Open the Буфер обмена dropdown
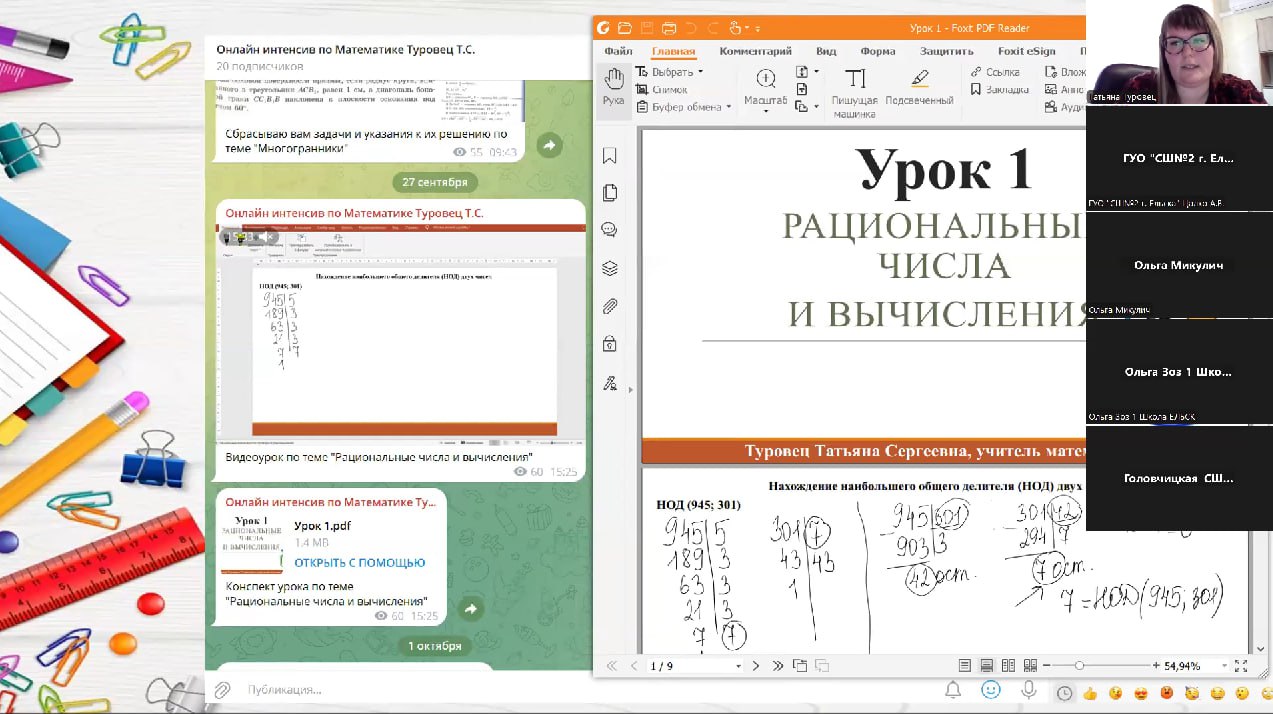Viewport: 1273px width, 714px height. (x=729, y=107)
